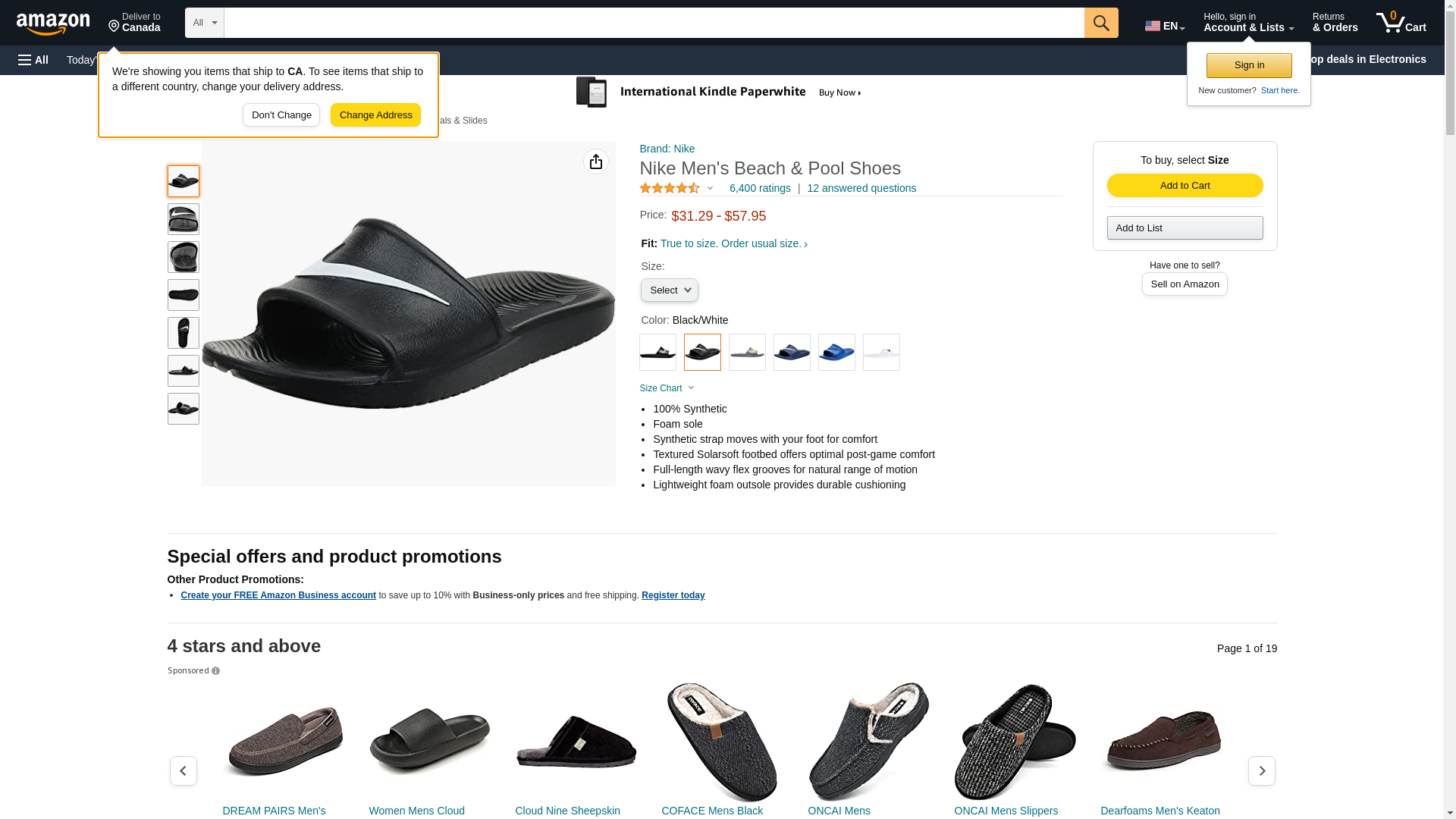The height and width of the screenshot is (819, 1456).
Task: Select the royal blue color swatch
Action: [836, 353]
